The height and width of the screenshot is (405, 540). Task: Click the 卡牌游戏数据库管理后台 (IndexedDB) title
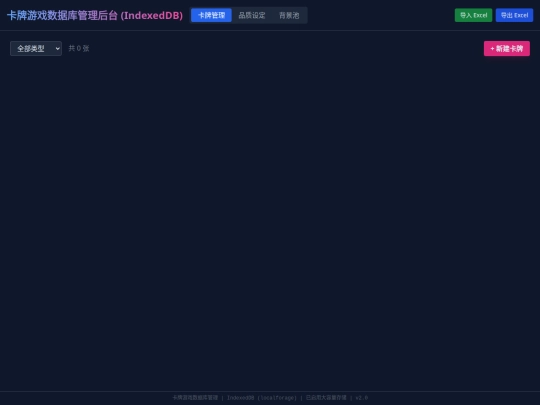(95, 15)
